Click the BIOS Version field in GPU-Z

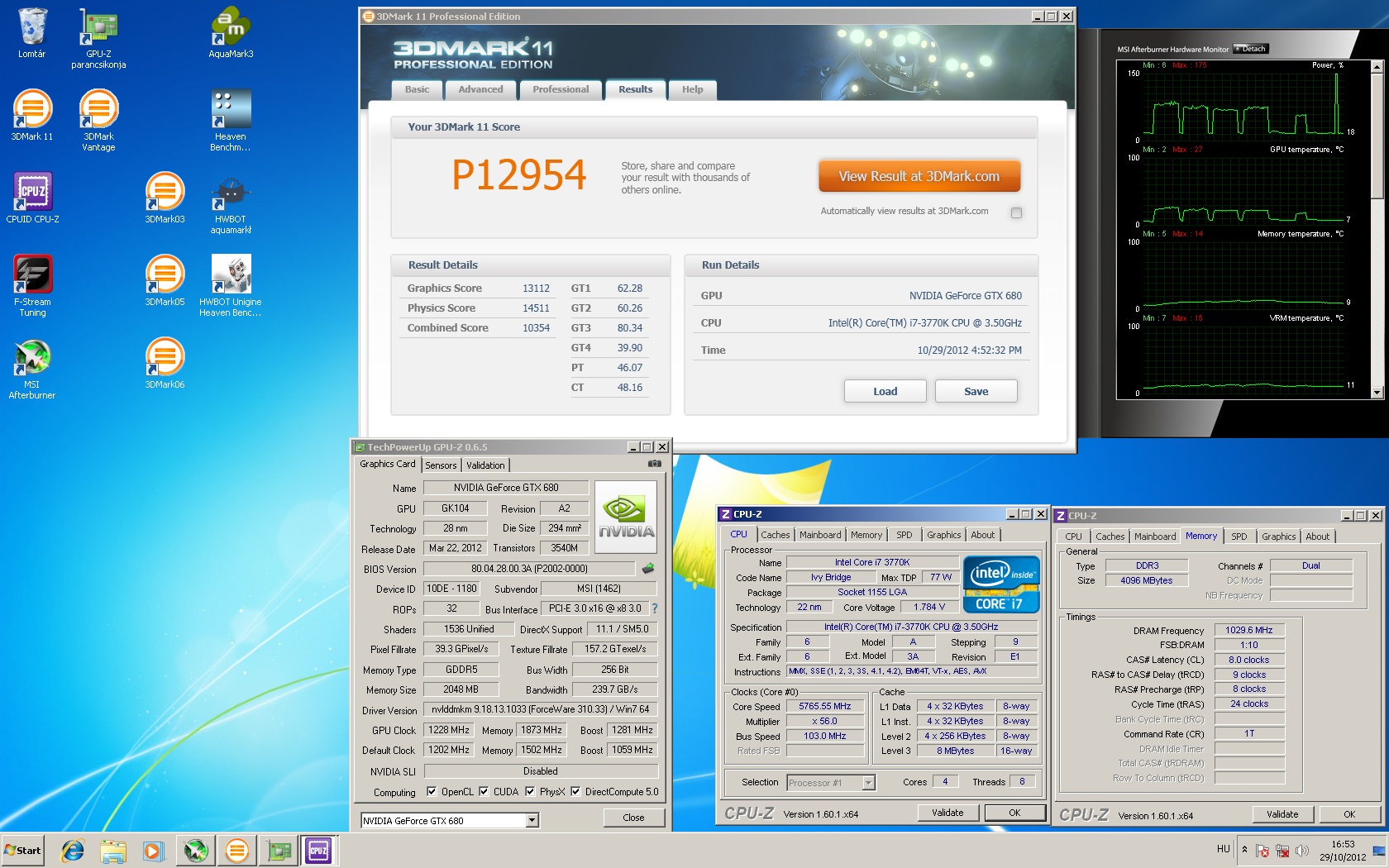point(529,569)
